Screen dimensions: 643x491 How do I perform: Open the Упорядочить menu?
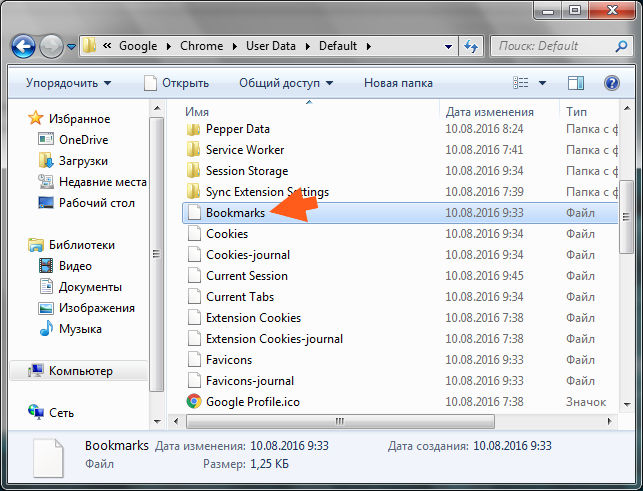[68, 83]
